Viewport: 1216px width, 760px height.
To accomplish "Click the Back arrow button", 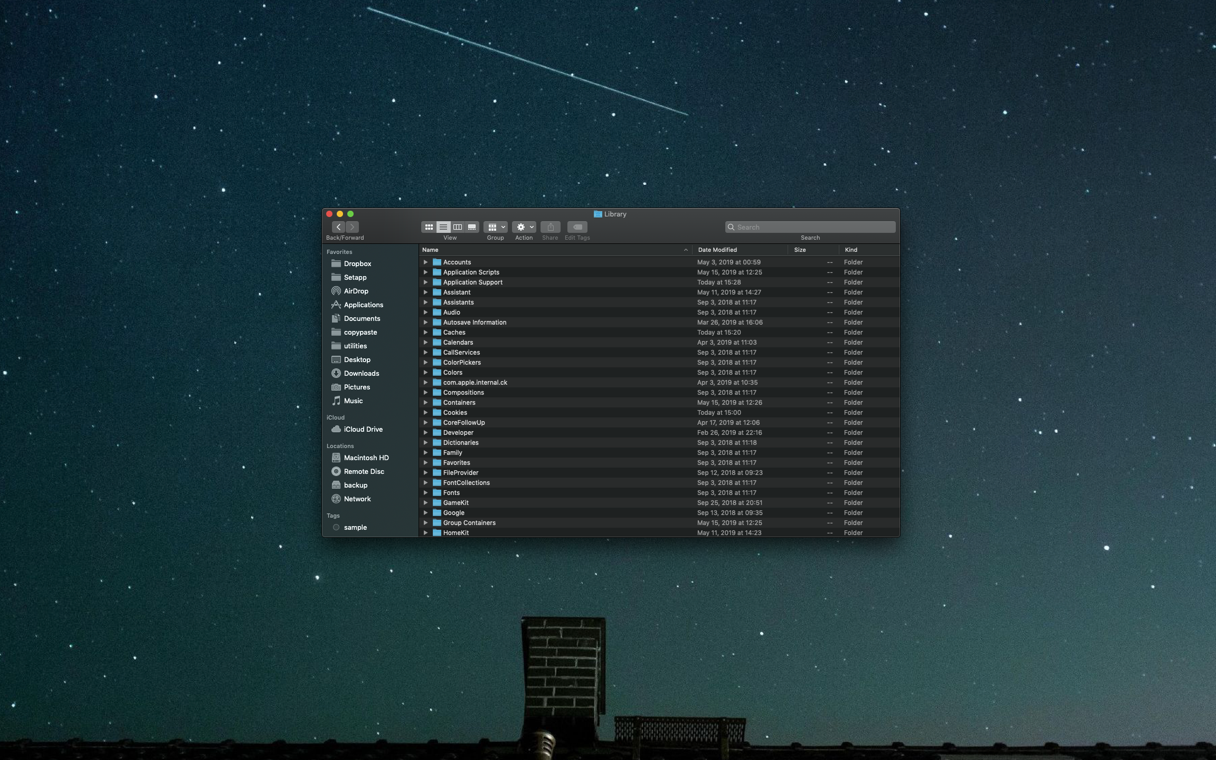I will [x=338, y=227].
